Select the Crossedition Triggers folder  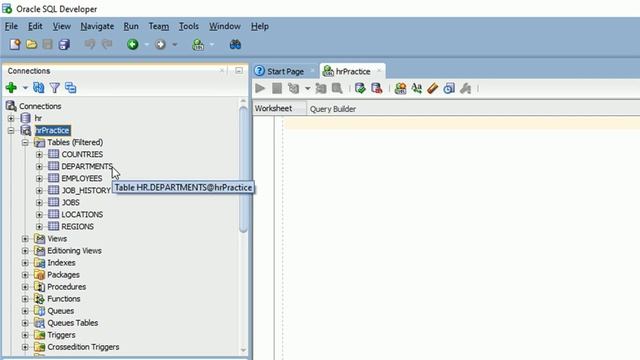[83, 347]
